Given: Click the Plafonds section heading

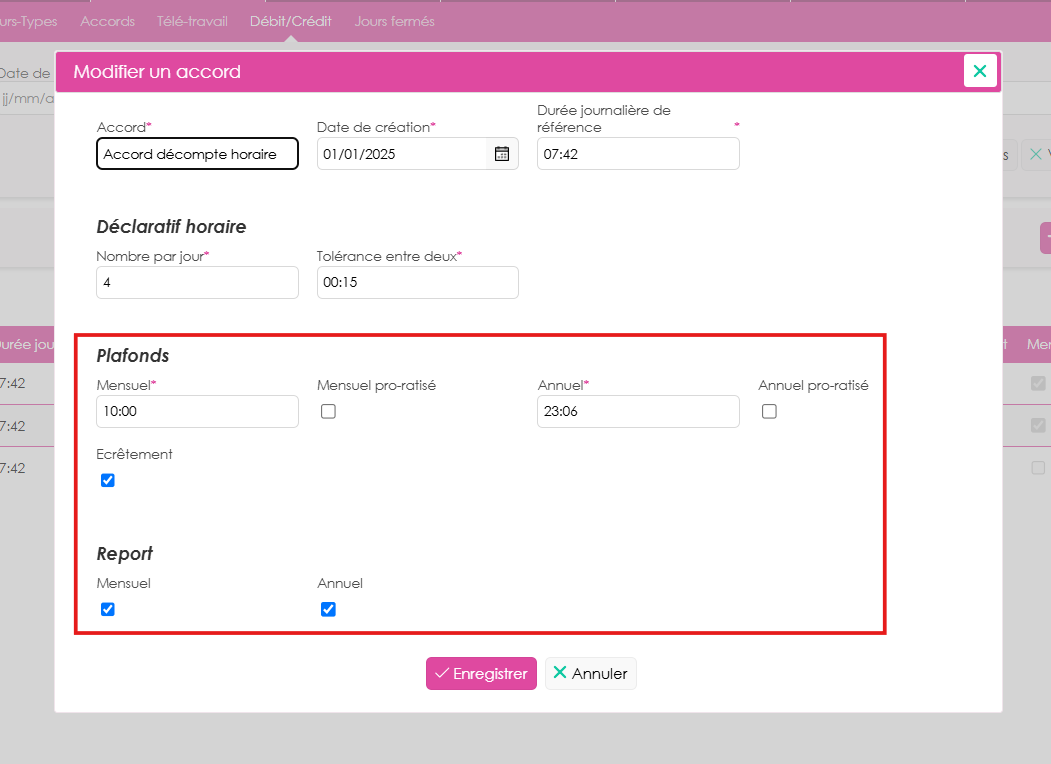Looking at the screenshot, I should [x=133, y=356].
